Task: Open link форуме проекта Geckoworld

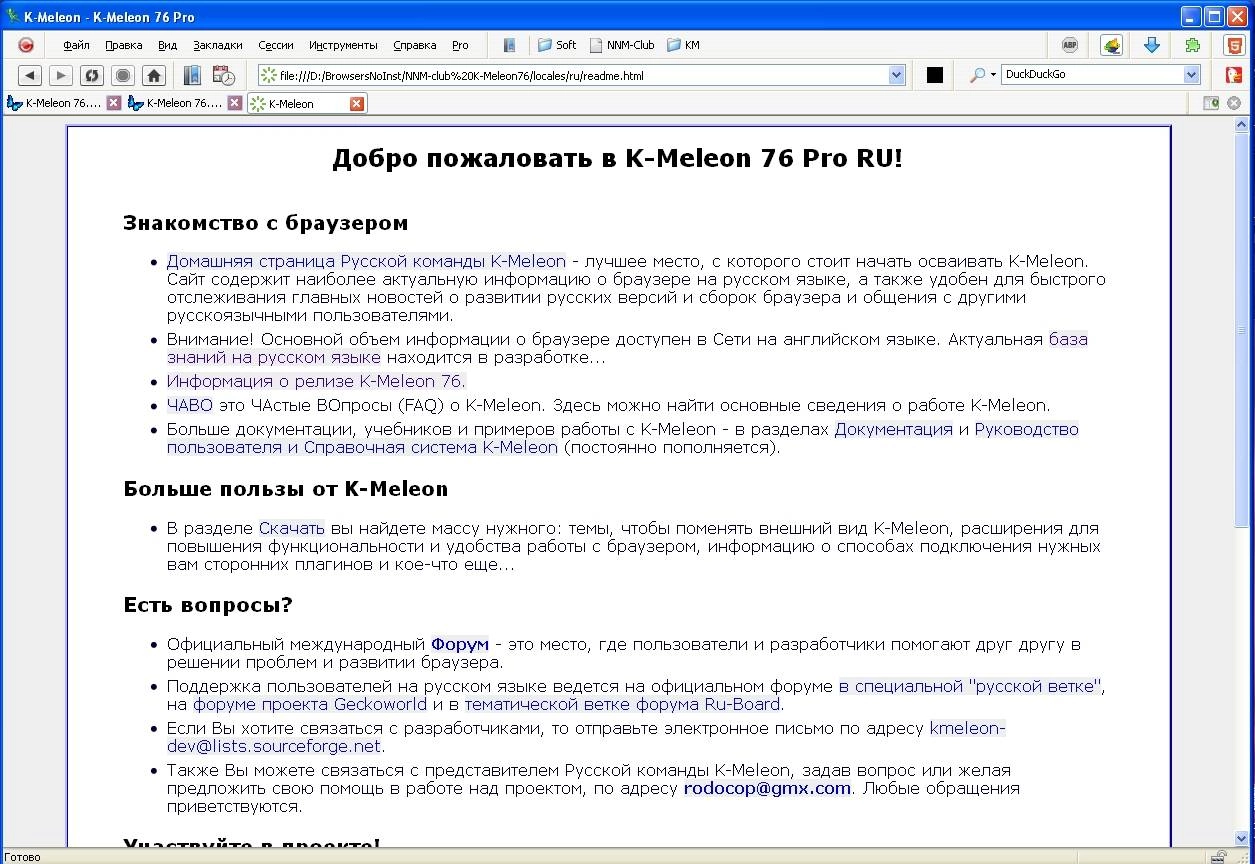Action: point(310,704)
